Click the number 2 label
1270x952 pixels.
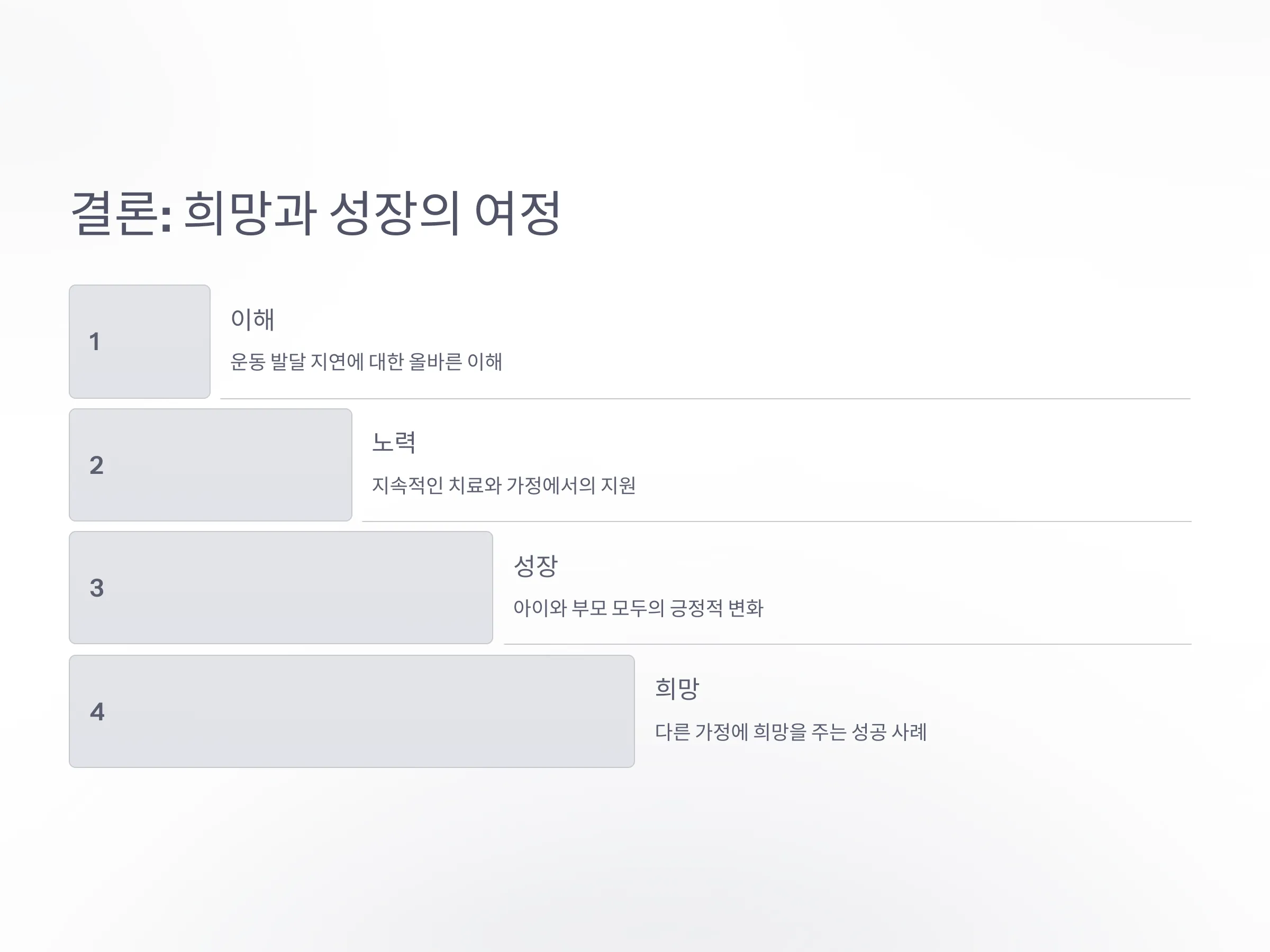point(96,465)
